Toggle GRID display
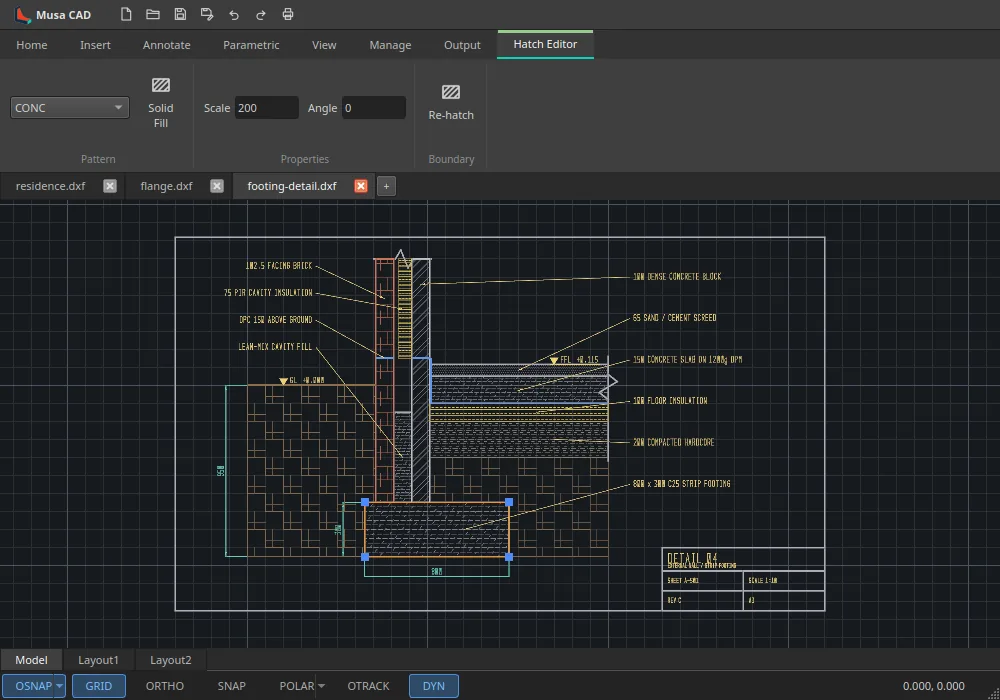 99,686
